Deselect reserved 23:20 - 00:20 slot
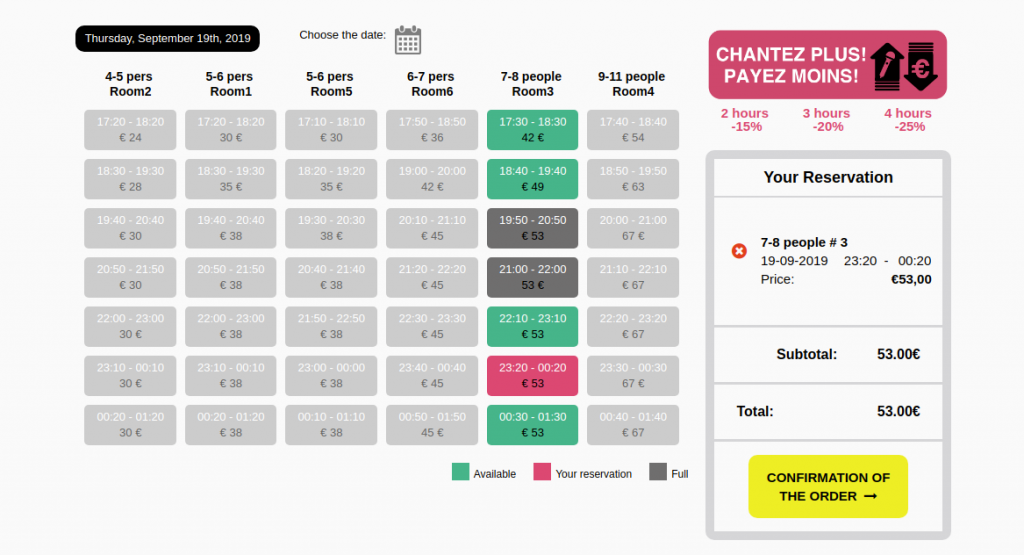 pos(532,375)
